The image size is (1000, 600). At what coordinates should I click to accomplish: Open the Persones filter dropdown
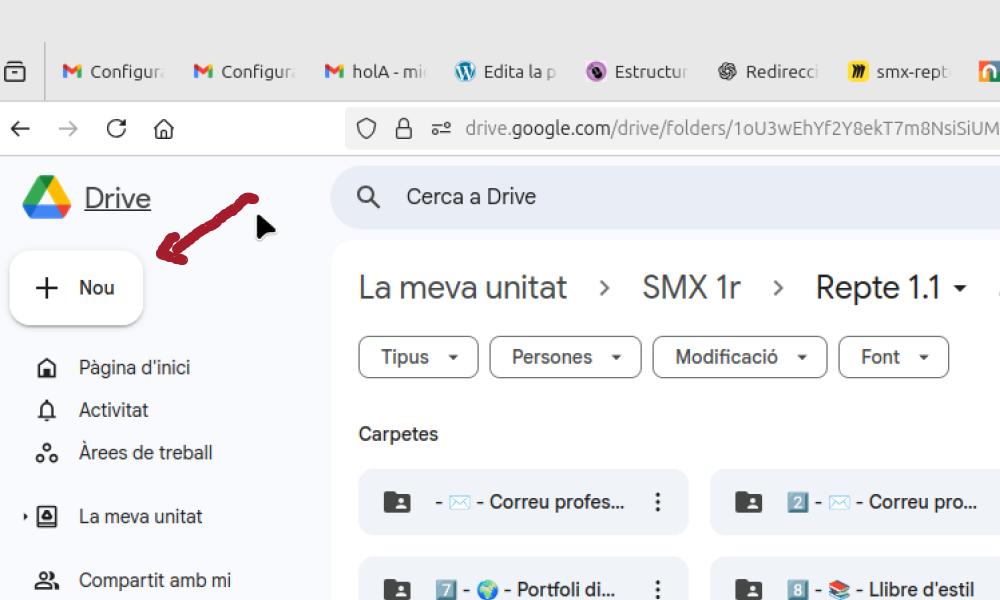click(565, 357)
